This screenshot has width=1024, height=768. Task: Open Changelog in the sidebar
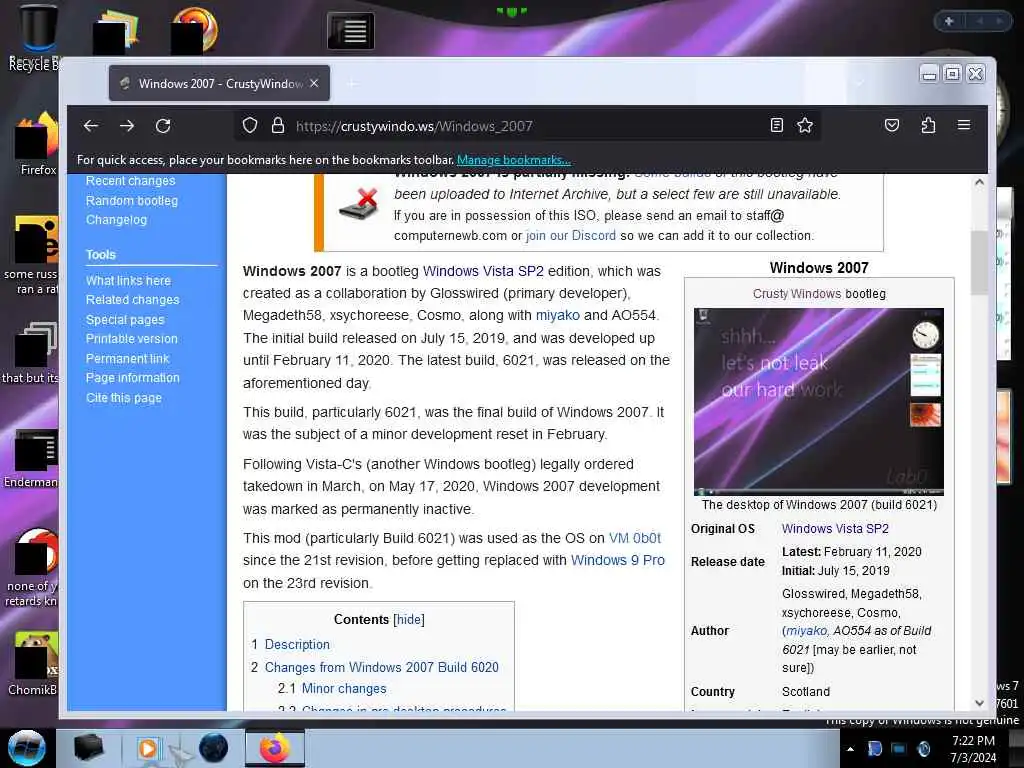(116, 220)
